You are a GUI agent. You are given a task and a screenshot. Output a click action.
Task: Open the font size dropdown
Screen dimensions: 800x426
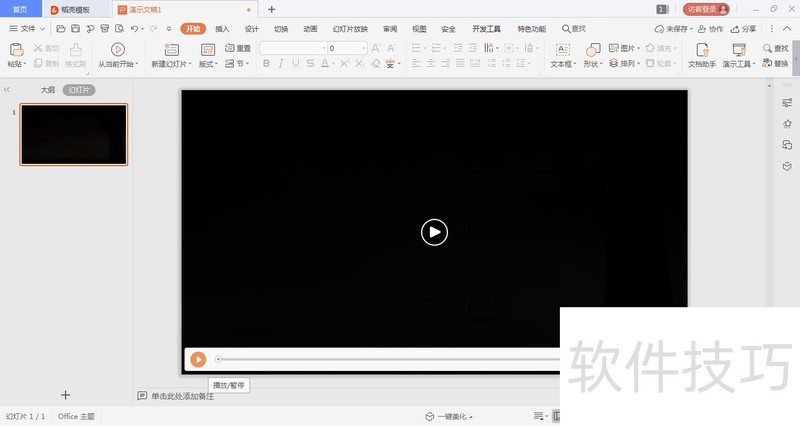click(364, 48)
